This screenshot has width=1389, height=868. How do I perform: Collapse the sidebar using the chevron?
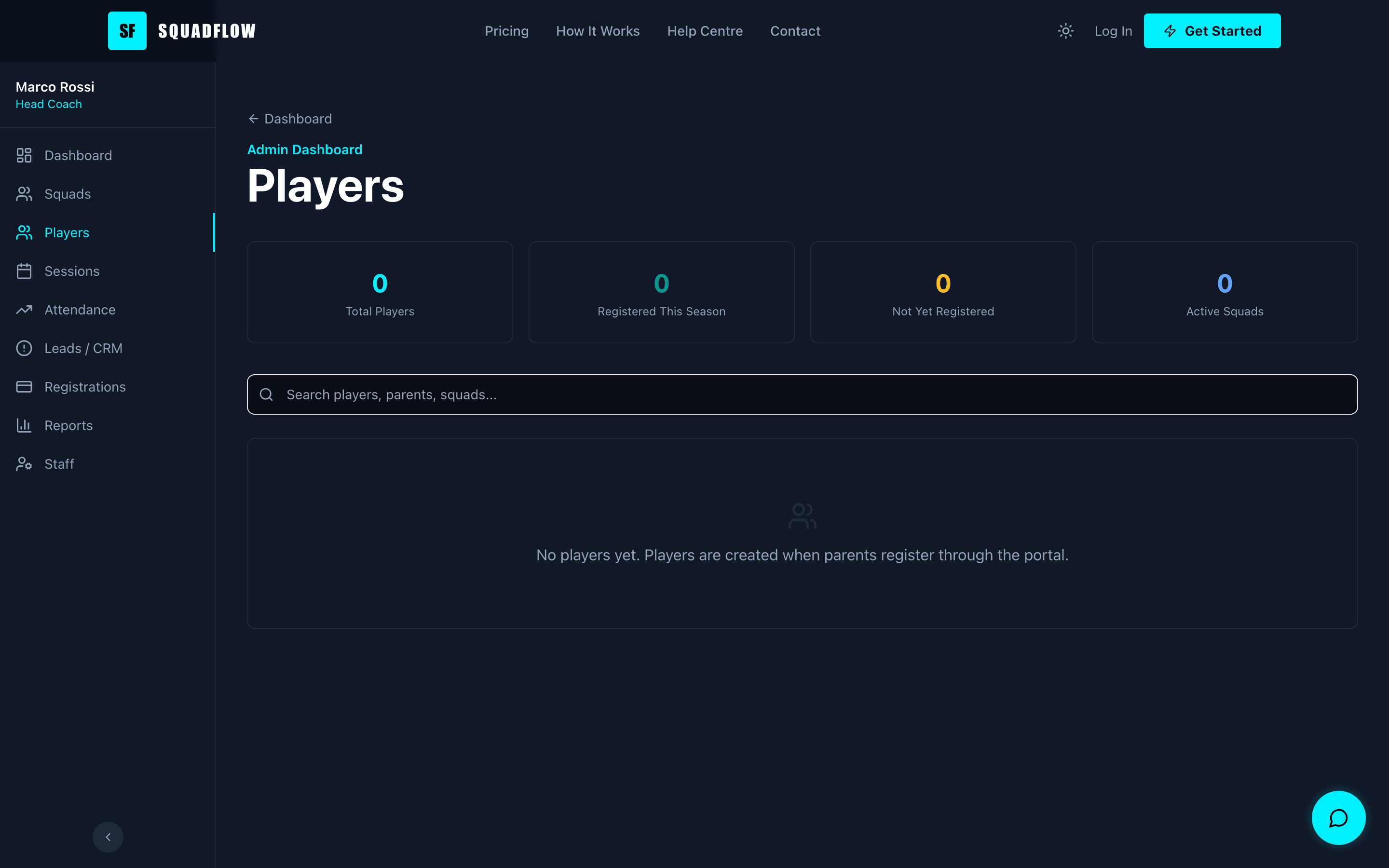tap(108, 837)
